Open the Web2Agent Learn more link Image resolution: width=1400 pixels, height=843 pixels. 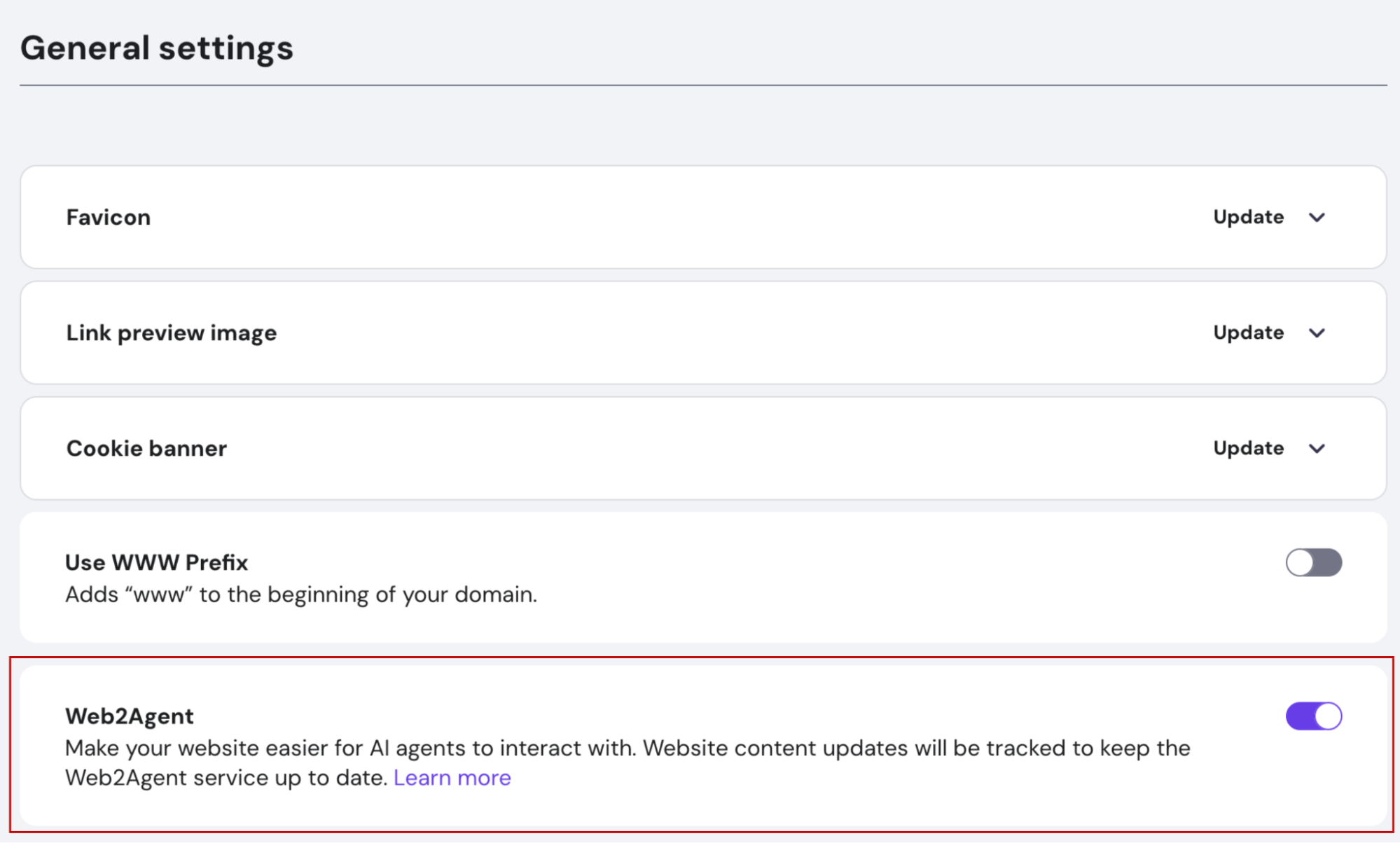pos(452,778)
